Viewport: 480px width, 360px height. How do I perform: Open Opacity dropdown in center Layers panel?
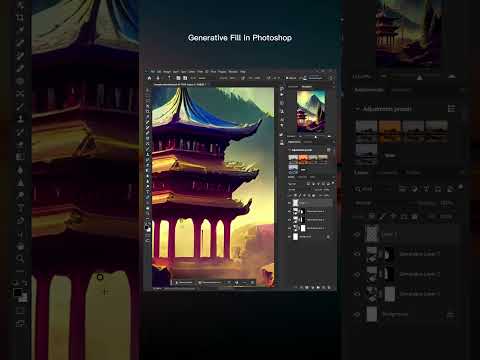click(326, 190)
